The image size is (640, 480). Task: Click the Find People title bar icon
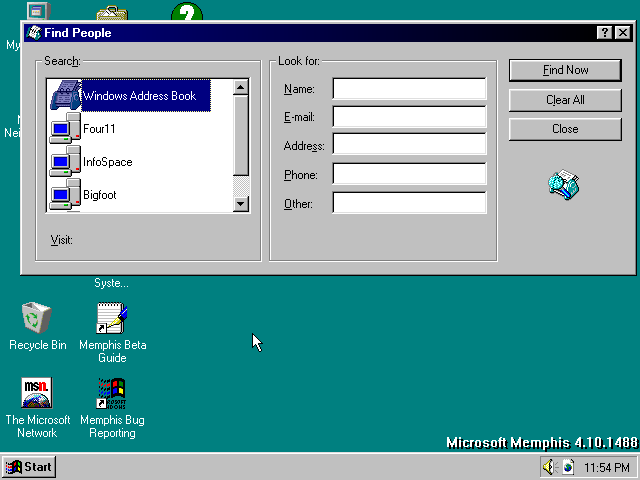(34, 33)
